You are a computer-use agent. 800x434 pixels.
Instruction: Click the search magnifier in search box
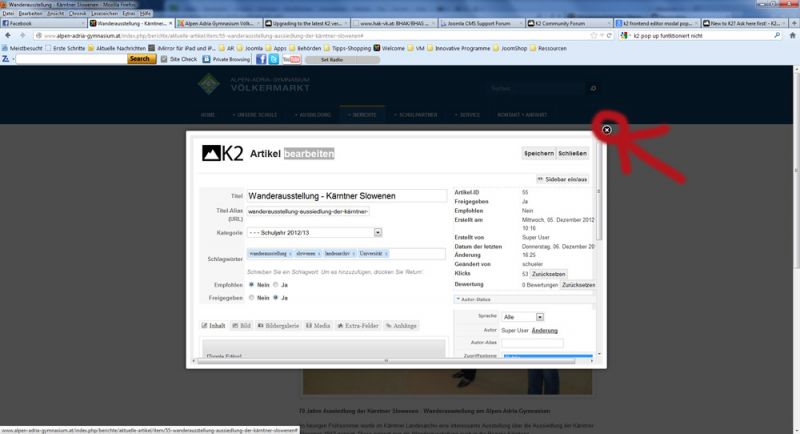coord(777,36)
